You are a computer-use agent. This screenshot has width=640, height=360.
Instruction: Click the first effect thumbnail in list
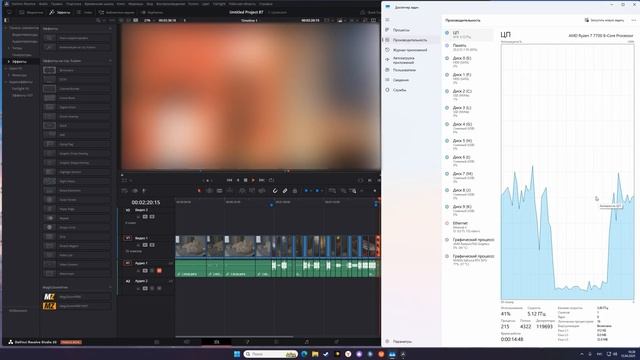click(x=49, y=38)
